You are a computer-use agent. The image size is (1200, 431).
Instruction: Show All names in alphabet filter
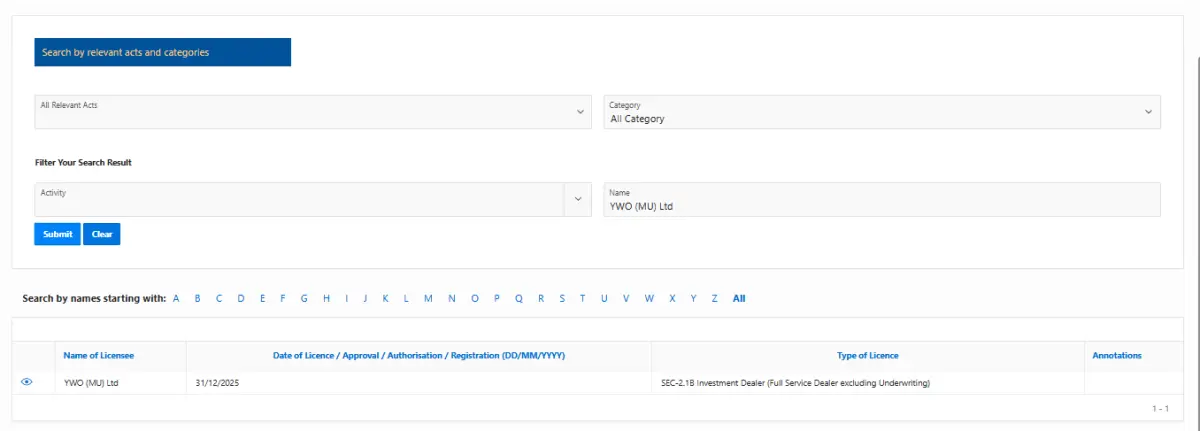739,298
